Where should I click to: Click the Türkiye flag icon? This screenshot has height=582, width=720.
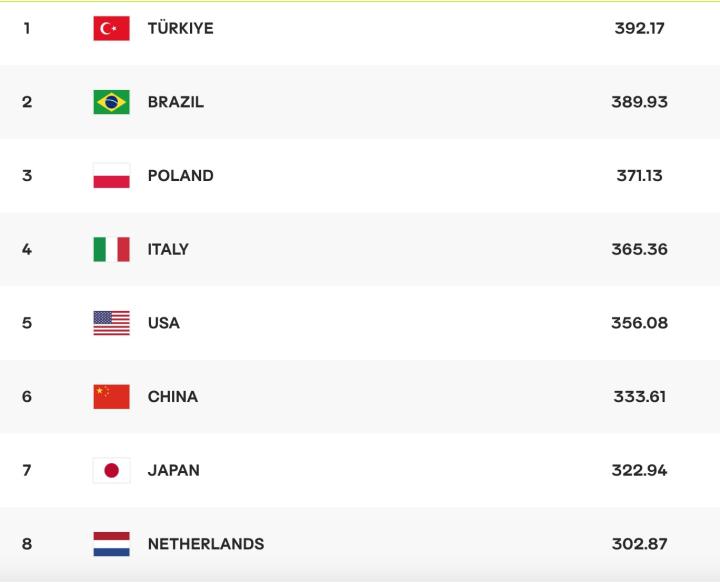[x=111, y=29]
